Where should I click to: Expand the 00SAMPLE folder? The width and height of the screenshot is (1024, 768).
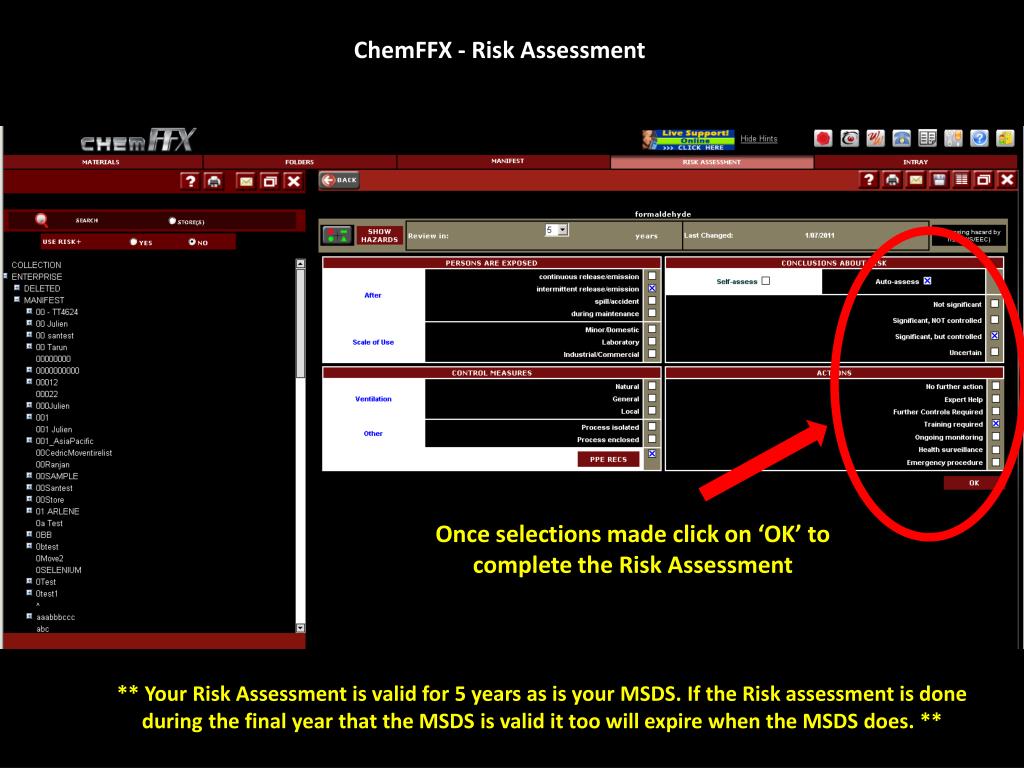29,475
